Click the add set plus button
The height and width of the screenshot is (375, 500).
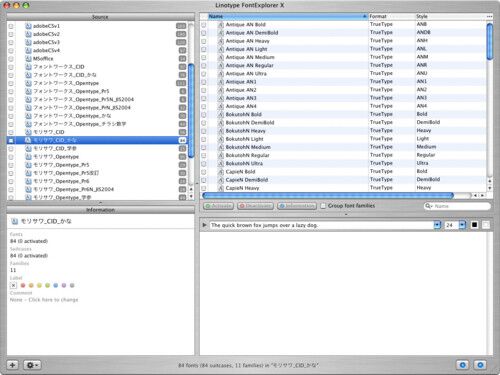(x=13, y=365)
